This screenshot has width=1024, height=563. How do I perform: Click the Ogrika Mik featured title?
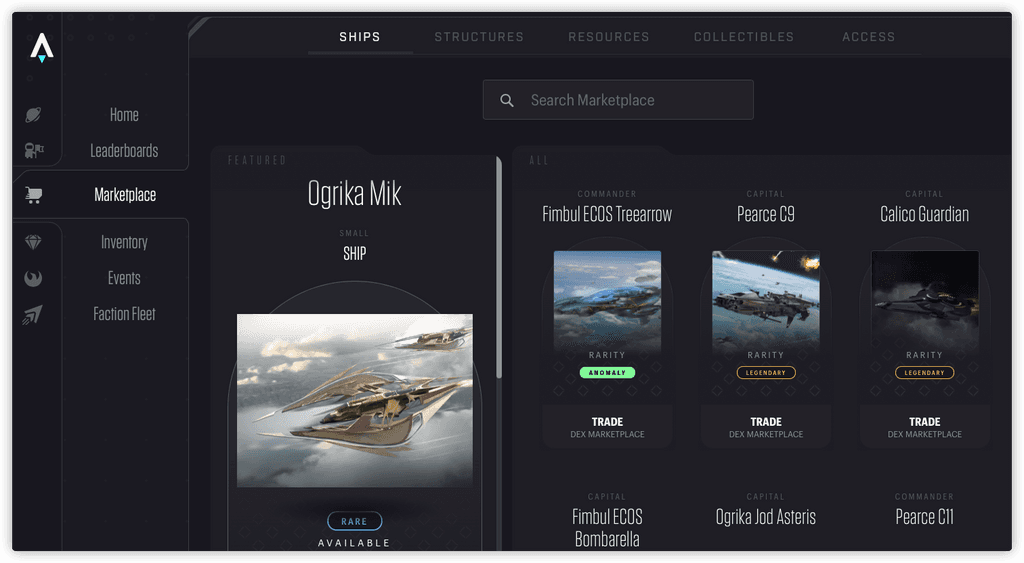tap(355, 193)
